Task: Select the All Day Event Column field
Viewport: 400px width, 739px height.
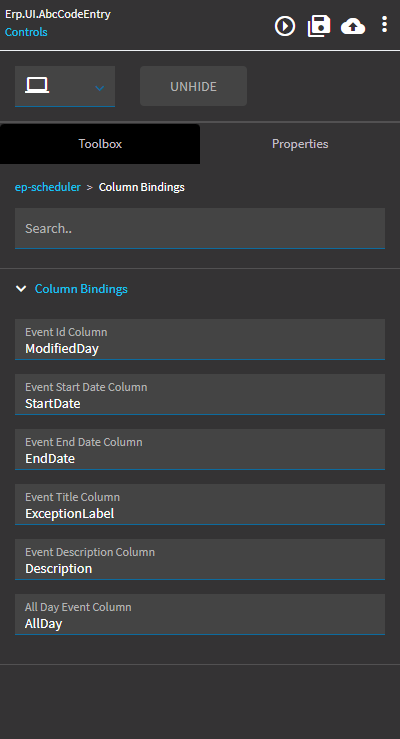Action: [200, 614]
